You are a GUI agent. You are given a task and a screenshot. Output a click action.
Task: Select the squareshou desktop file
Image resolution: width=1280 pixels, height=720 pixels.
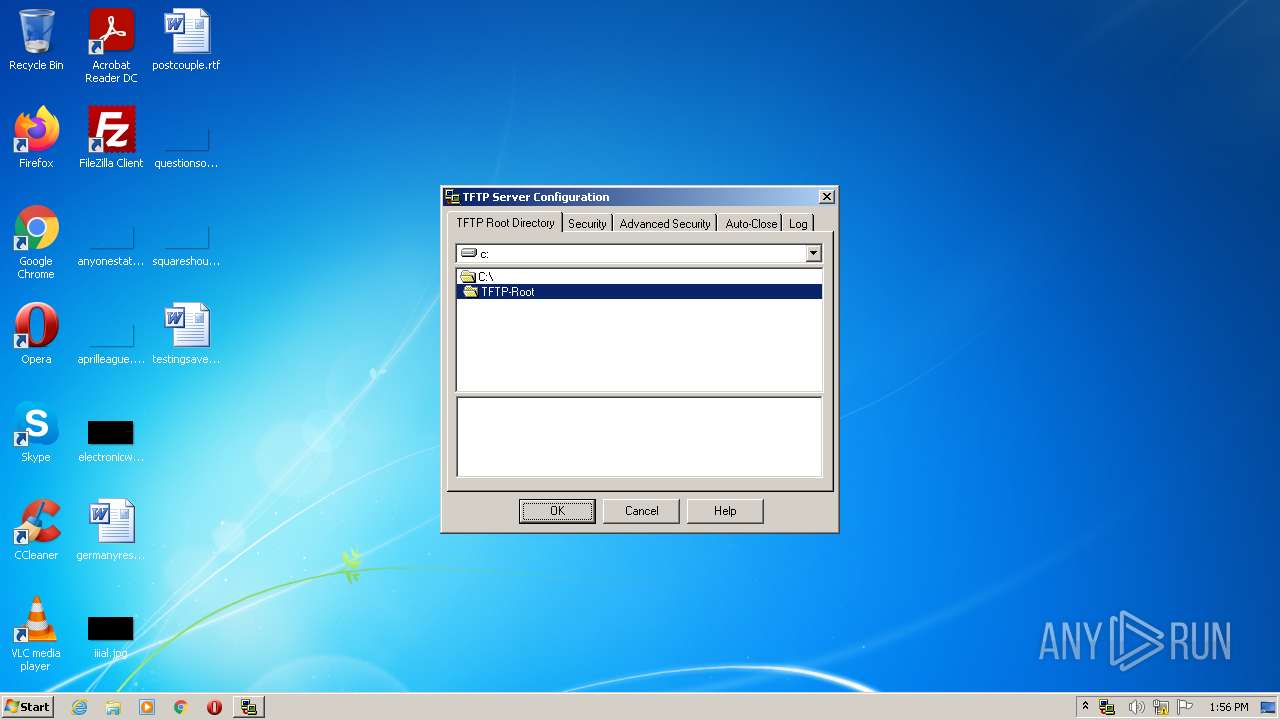tap(186, 247)
